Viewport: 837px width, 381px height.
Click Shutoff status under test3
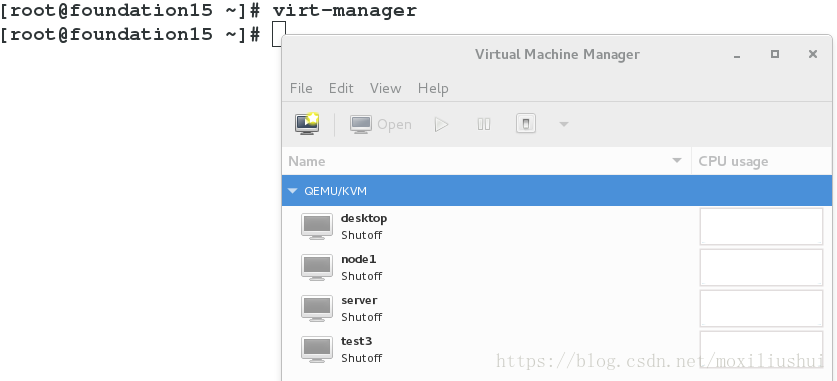[x=361, y=359]
